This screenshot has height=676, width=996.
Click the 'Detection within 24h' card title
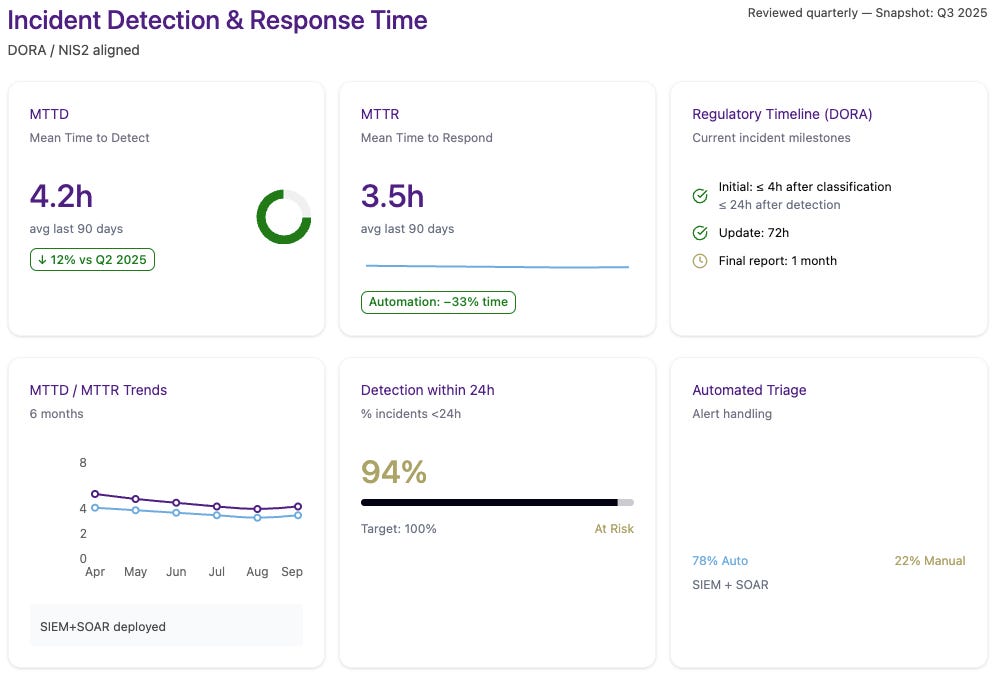(427, 391)
